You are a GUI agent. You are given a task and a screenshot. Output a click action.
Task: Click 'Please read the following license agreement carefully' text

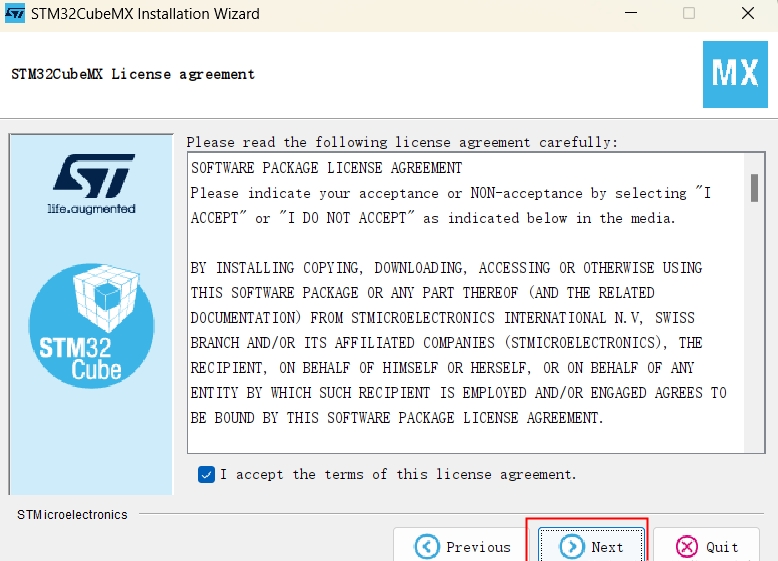(x=402, y=142)
